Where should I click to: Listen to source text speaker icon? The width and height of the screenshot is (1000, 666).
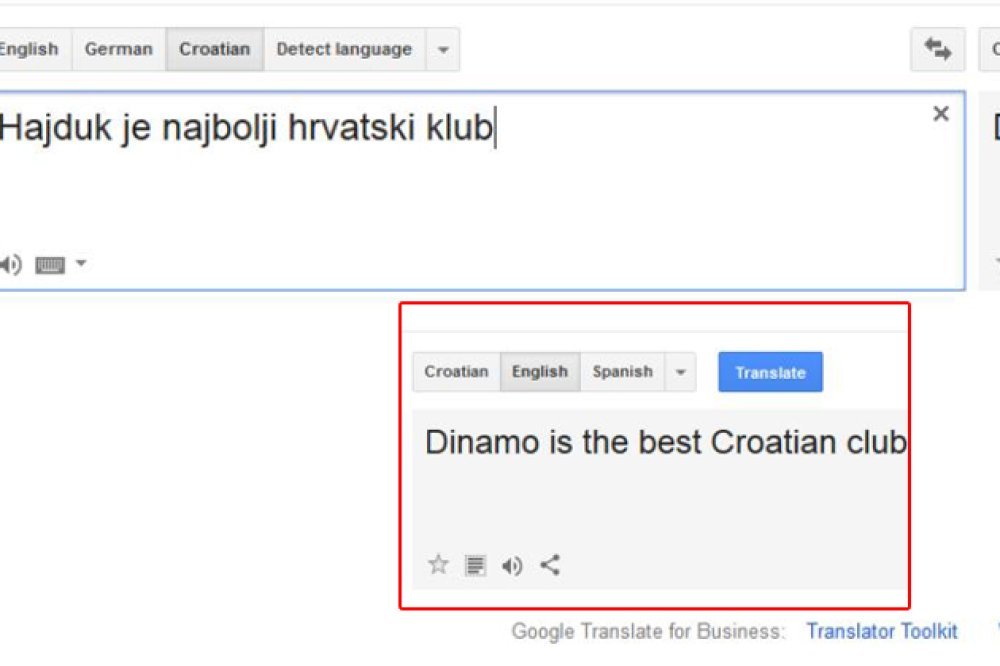click(11, 265)
